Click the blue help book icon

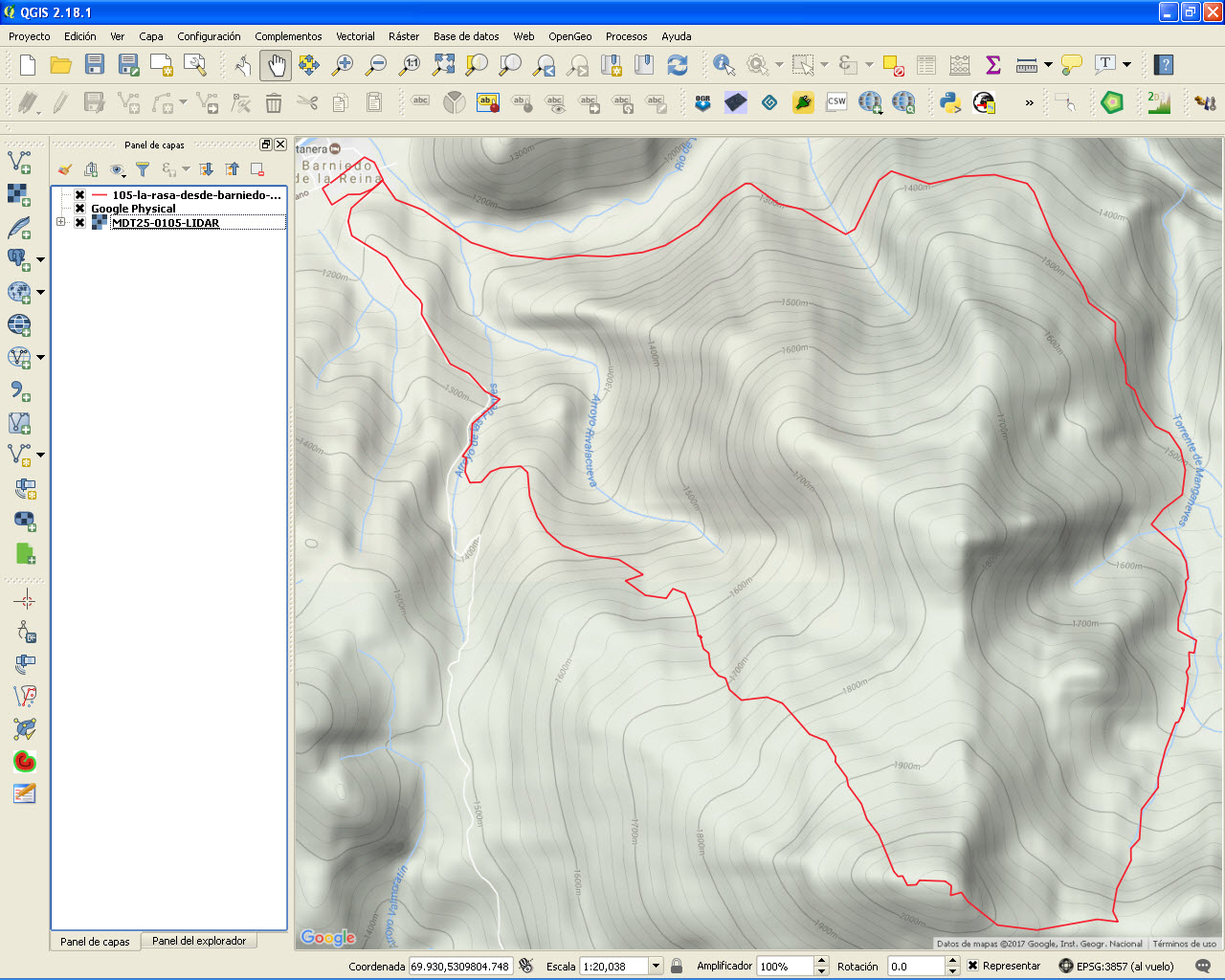pyautogui.click(x=1164, y=65)
